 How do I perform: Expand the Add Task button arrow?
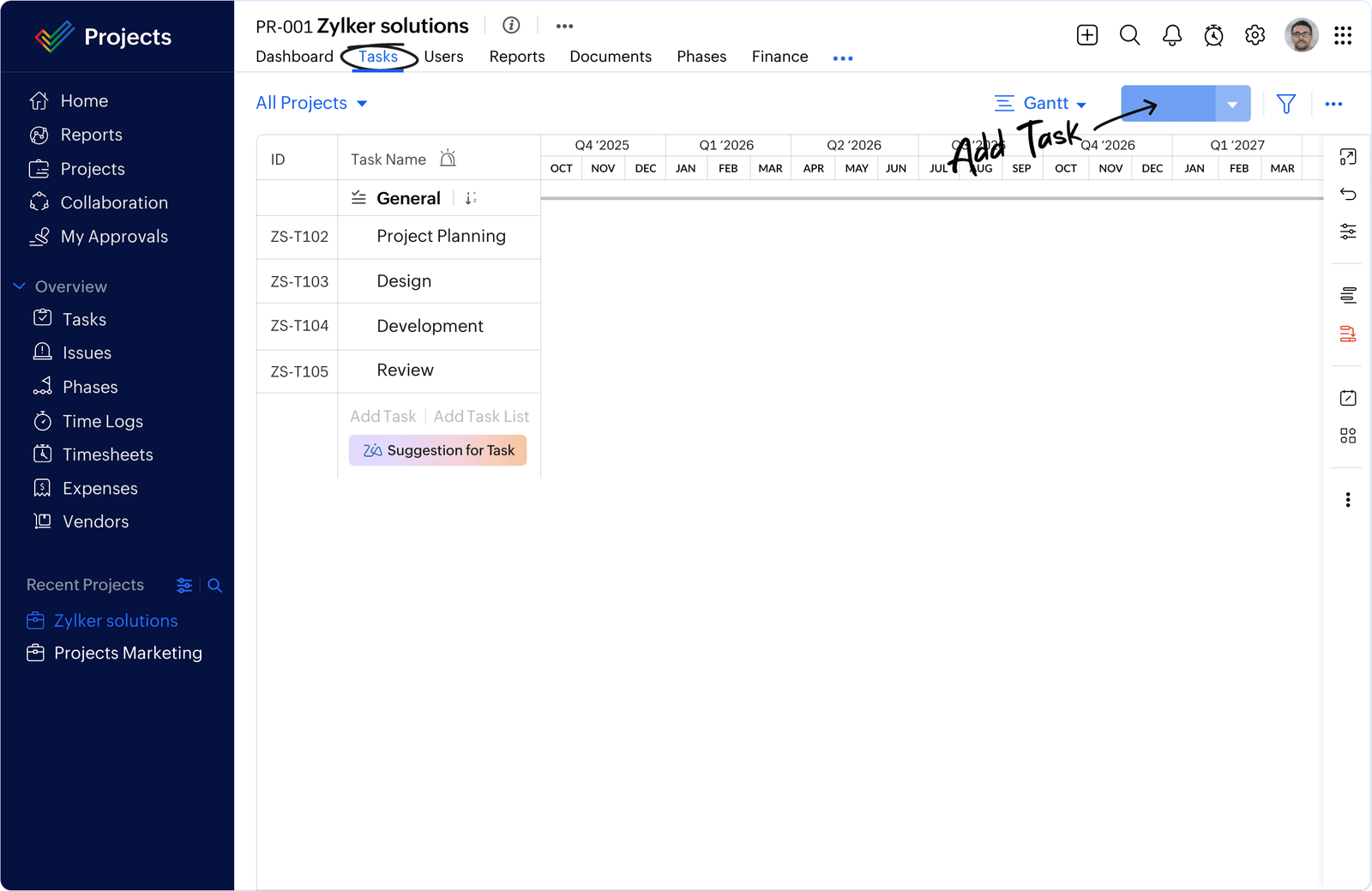pyautogui.click(x=1232, y=104)
